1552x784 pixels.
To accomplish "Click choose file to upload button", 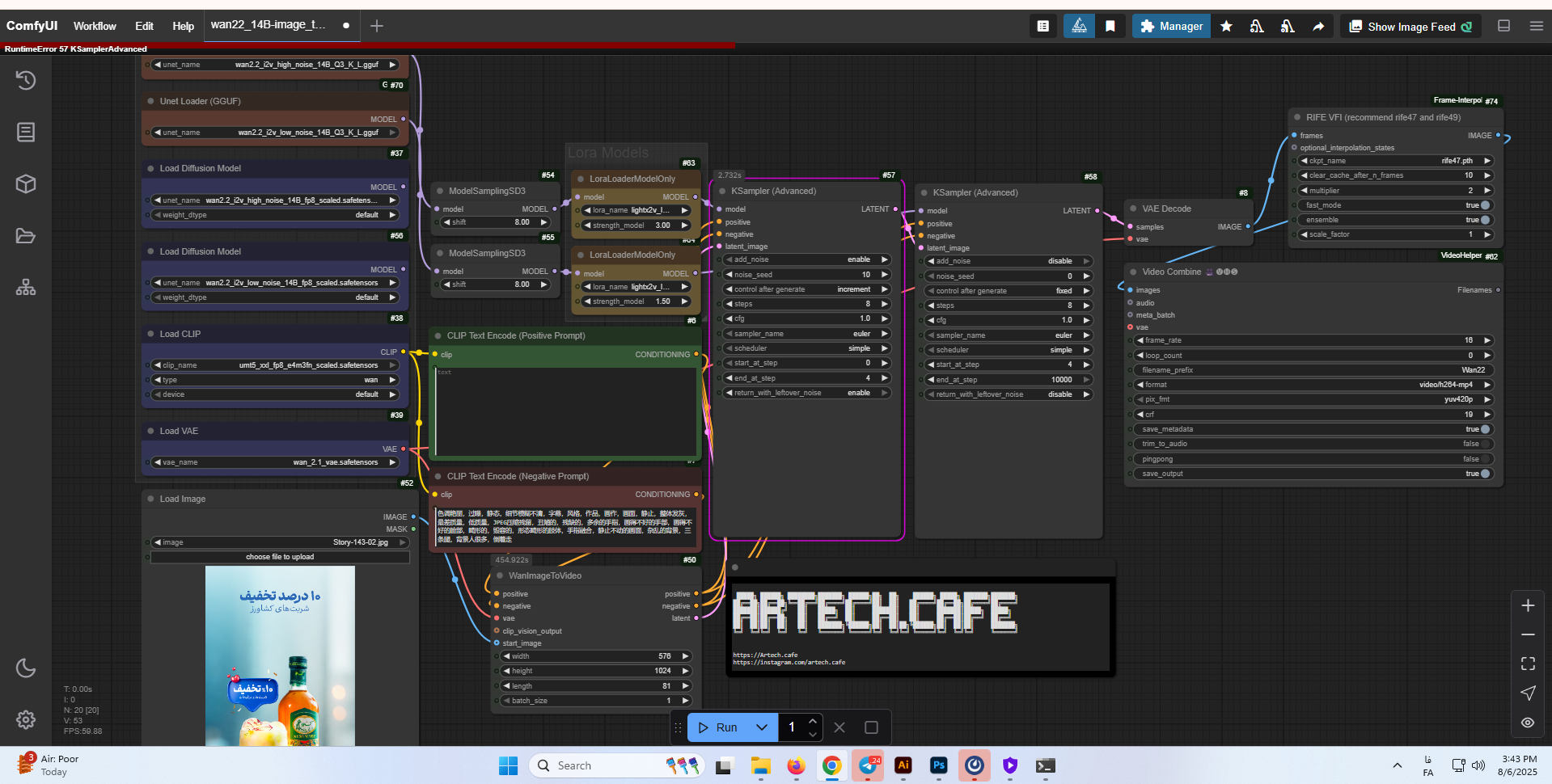I will [x=280, y=557].
